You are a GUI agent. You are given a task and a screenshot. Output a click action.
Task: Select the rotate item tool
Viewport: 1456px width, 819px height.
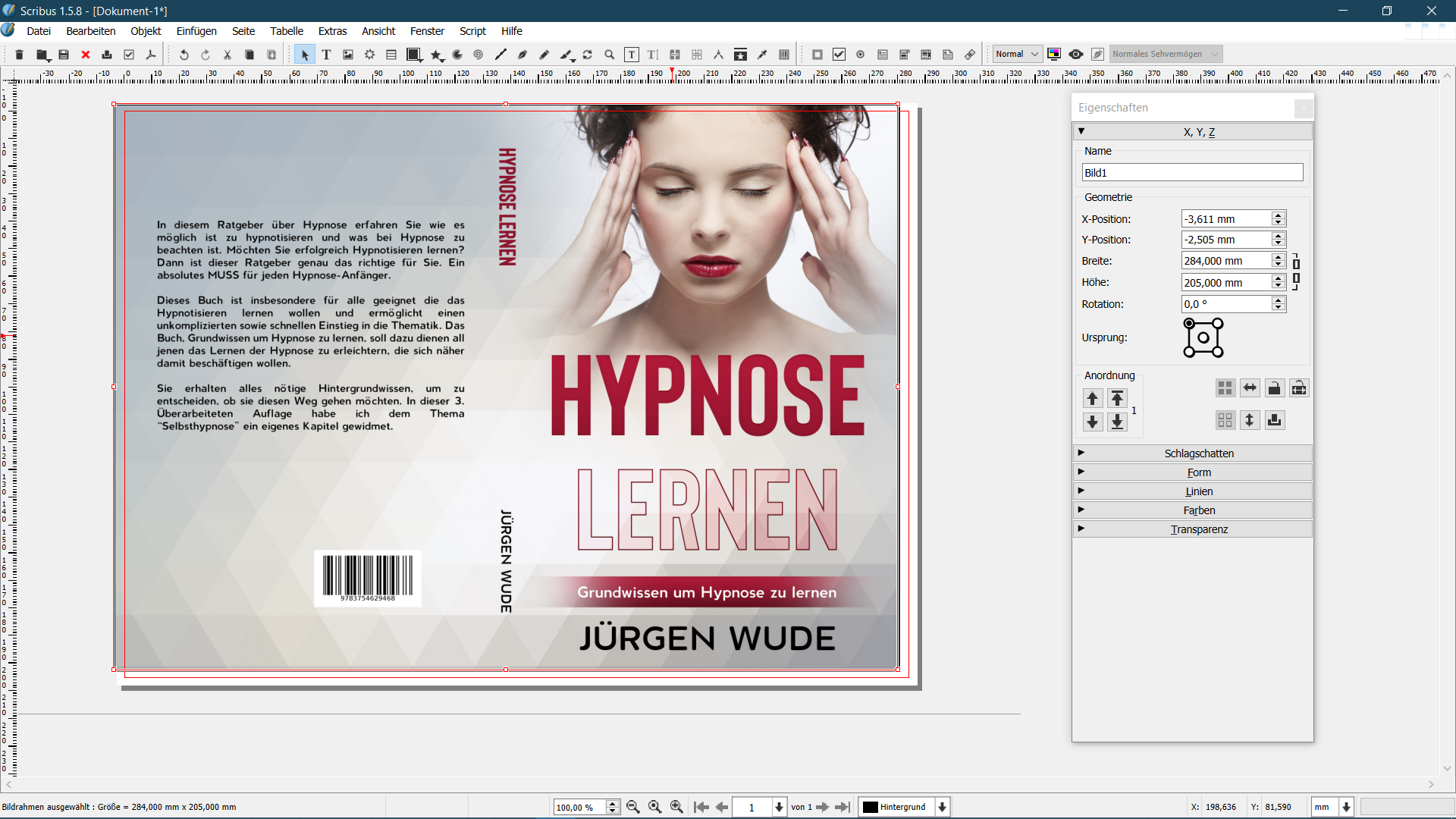click(x=588, y=55)
